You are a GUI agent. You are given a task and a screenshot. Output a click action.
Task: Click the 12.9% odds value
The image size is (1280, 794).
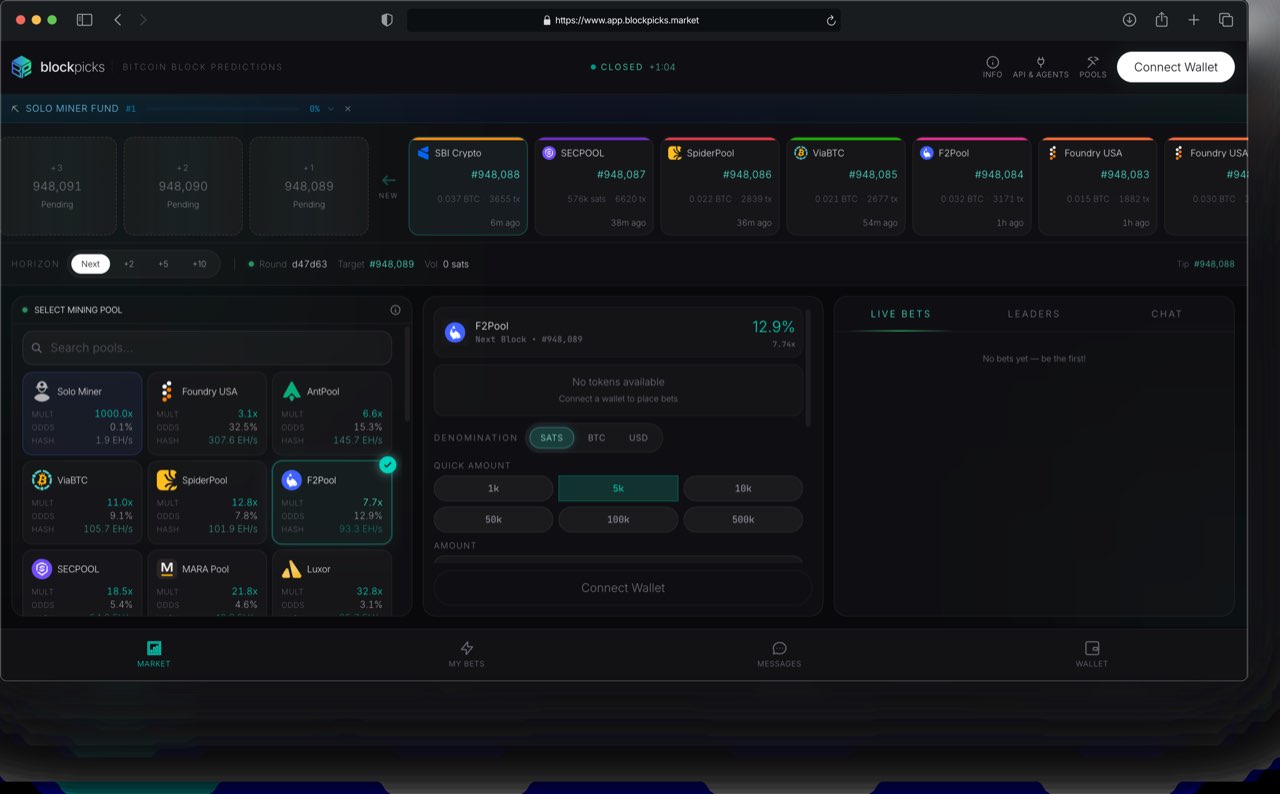point(773,326)
